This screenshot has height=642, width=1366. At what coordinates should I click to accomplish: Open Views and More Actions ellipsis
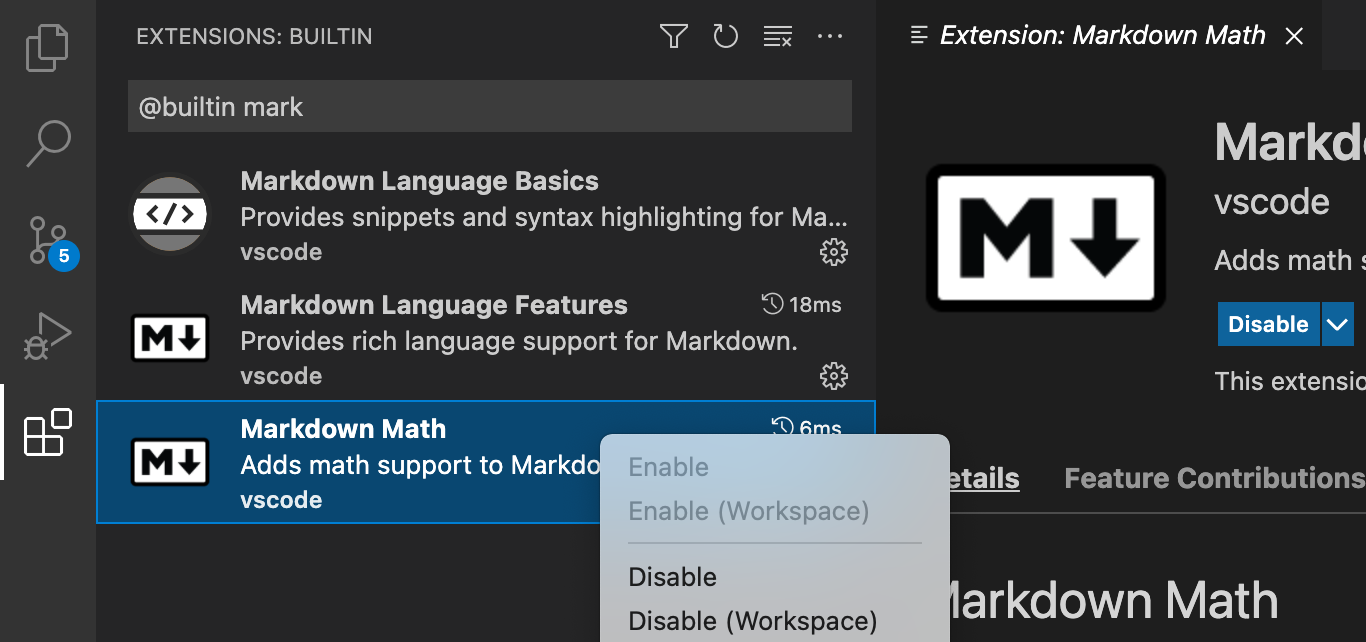(x=830, y=37)
